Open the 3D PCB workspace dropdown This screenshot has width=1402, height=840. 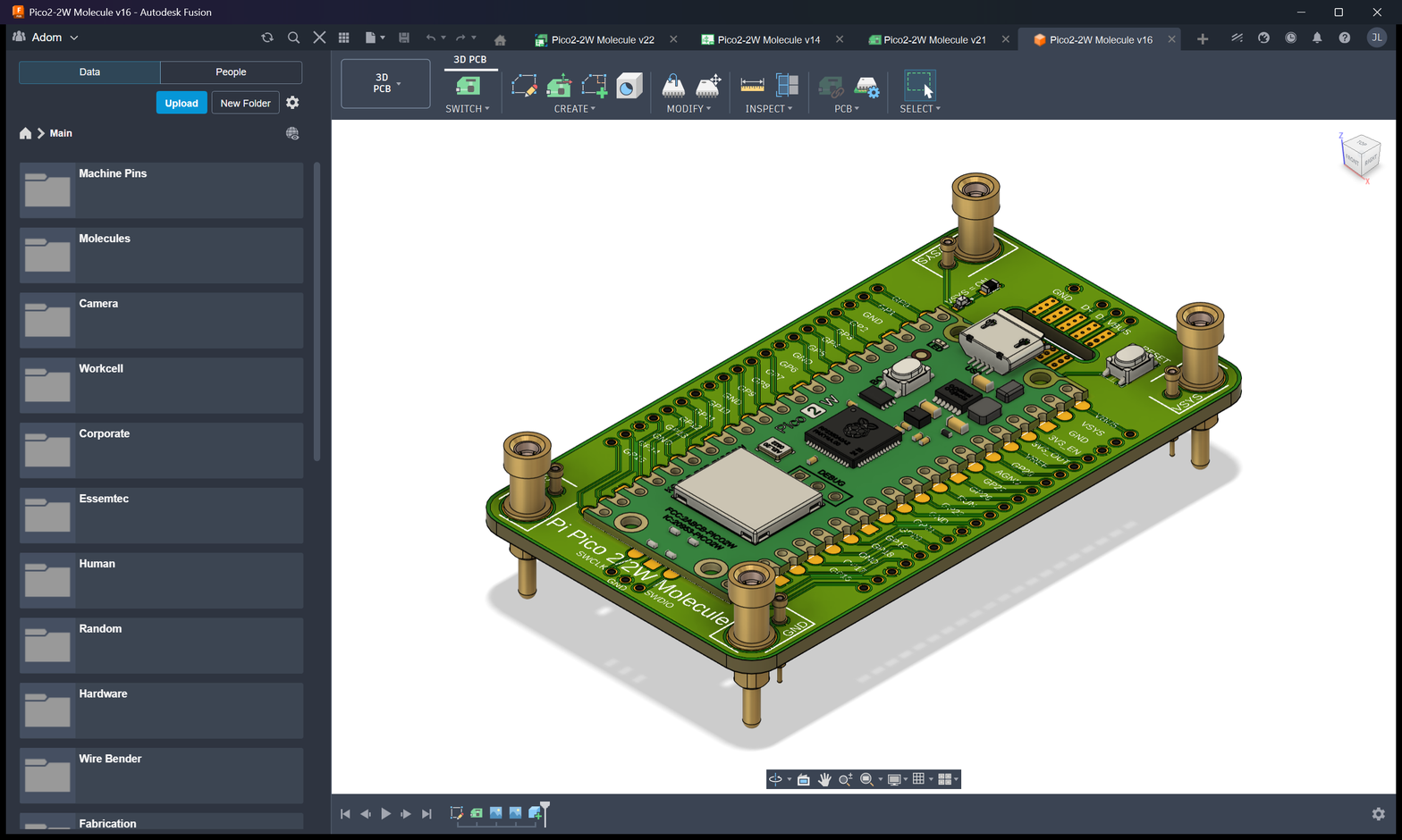(x=385, y=83)
